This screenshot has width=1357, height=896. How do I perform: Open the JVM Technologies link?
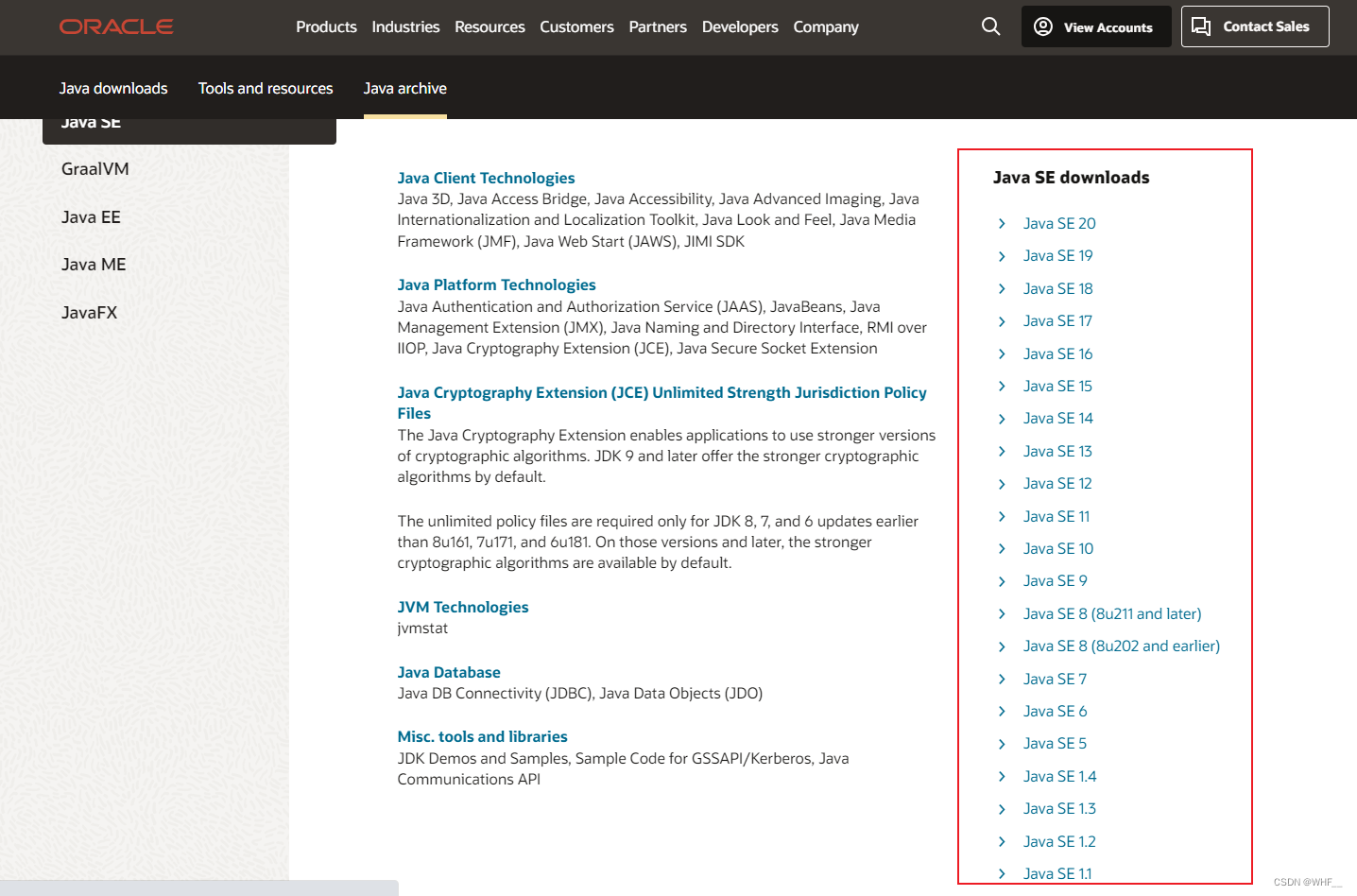463,607
